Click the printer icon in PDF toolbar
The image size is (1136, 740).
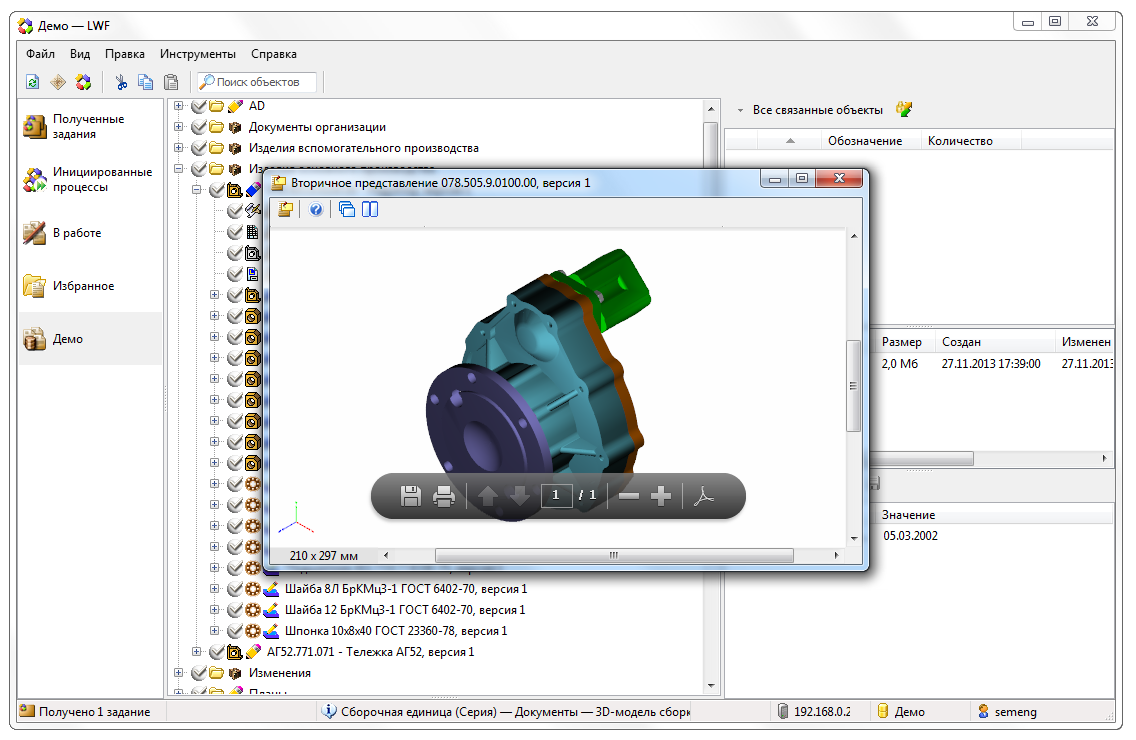pyautogui.click(x=443, y=496)
